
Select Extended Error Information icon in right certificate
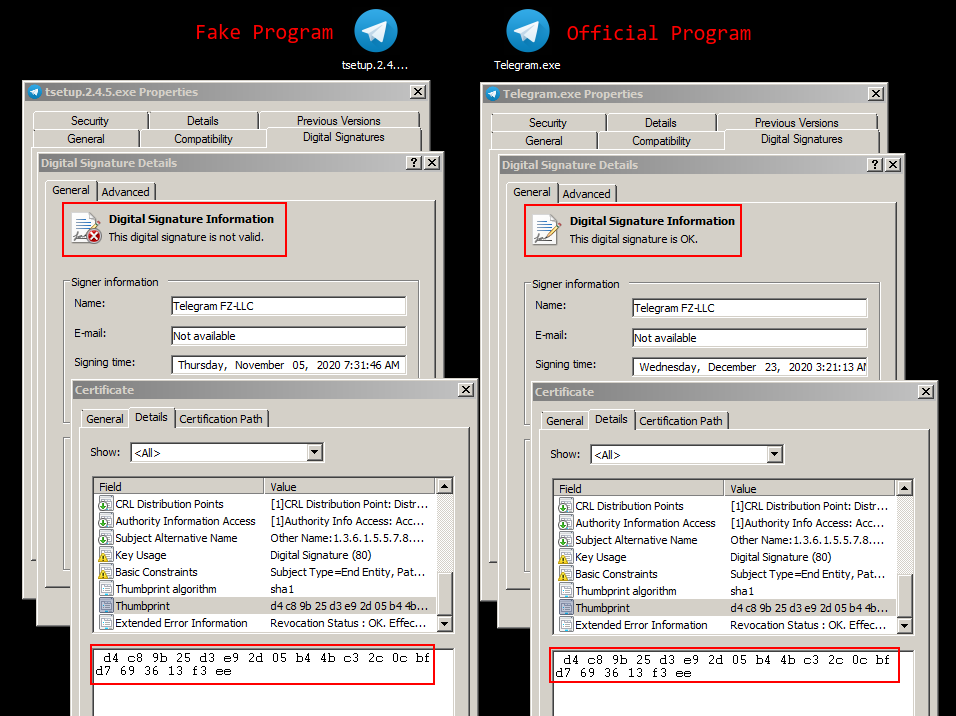pos(566,625)
